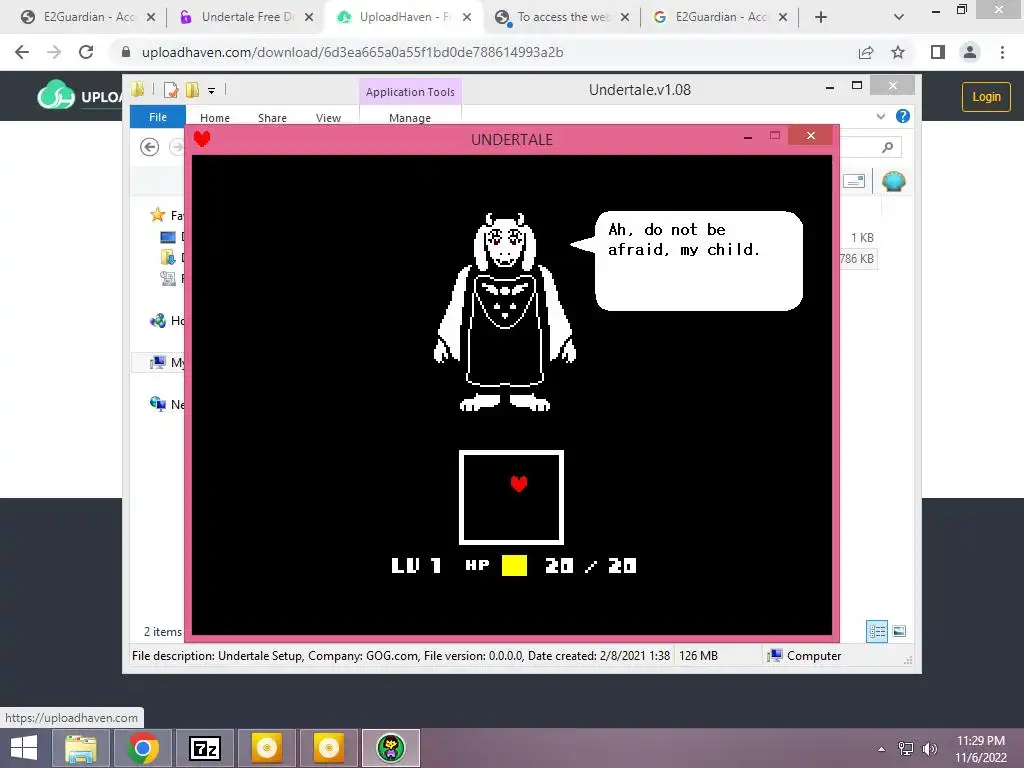This screenshot has height=768, width=1024.
Task: Close the Undertale Free Download tab
Action: click(309, 18)
